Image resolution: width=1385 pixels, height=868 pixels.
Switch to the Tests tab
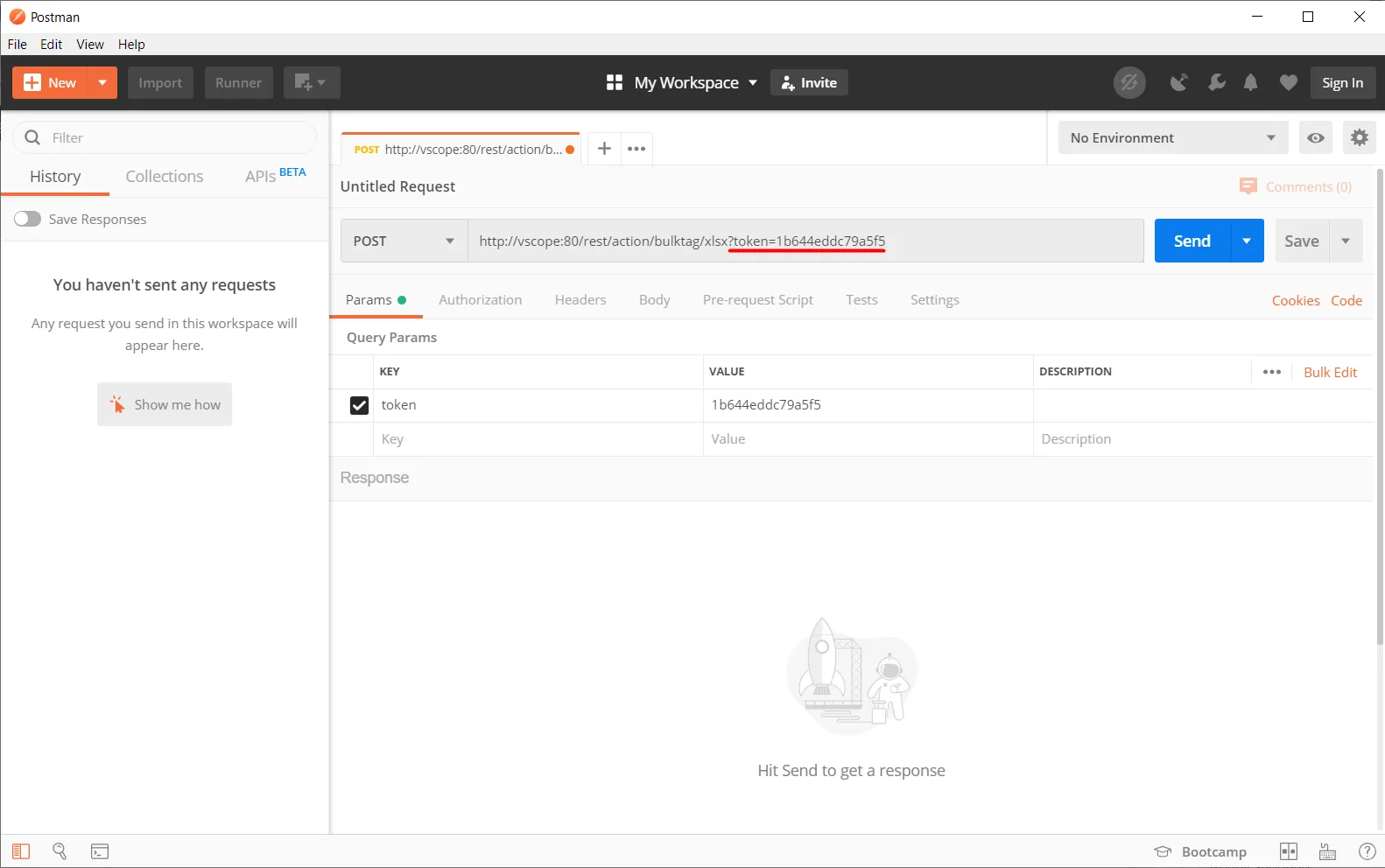(861, 299)
